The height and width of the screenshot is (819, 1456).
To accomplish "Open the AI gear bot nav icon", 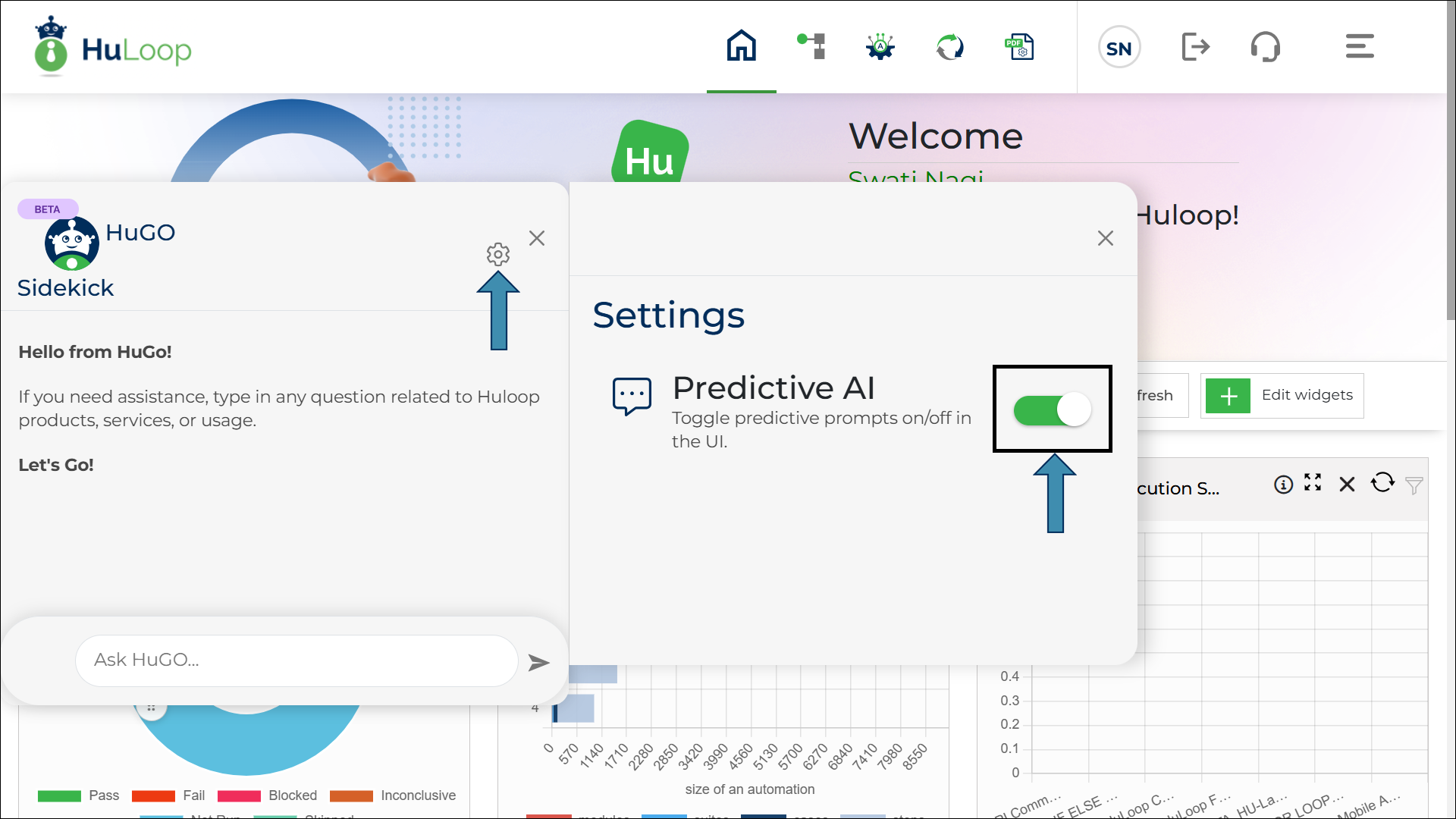I will pos(880,46).
